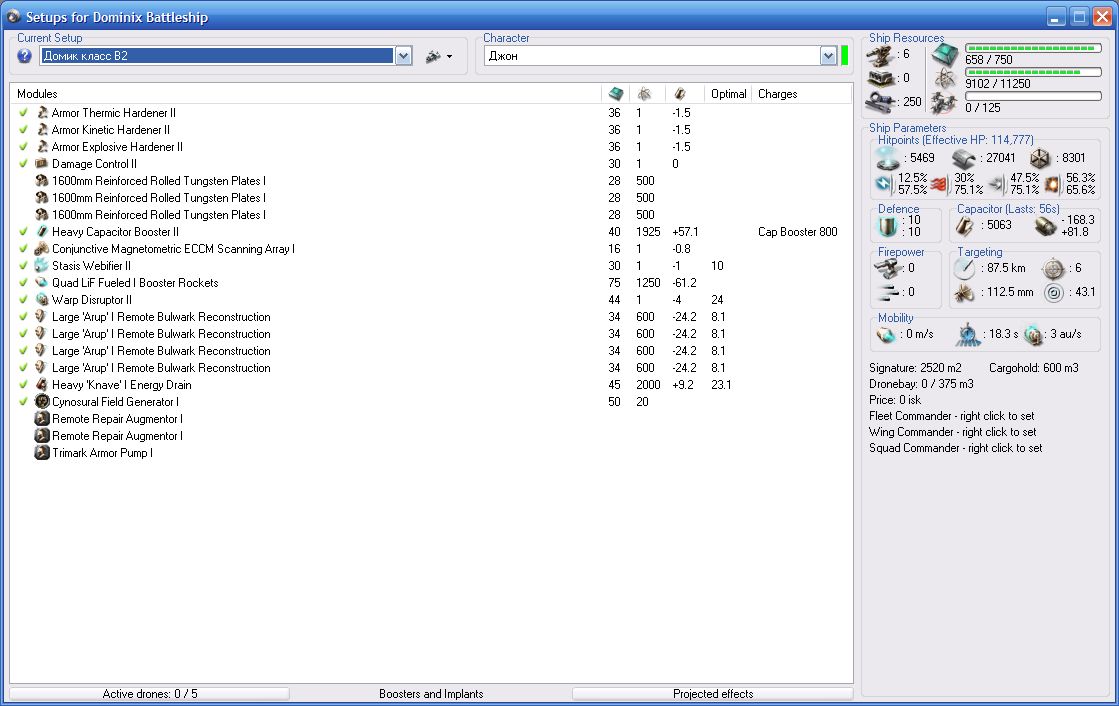
Task: Click the help question mark icon
Action: 24,56
